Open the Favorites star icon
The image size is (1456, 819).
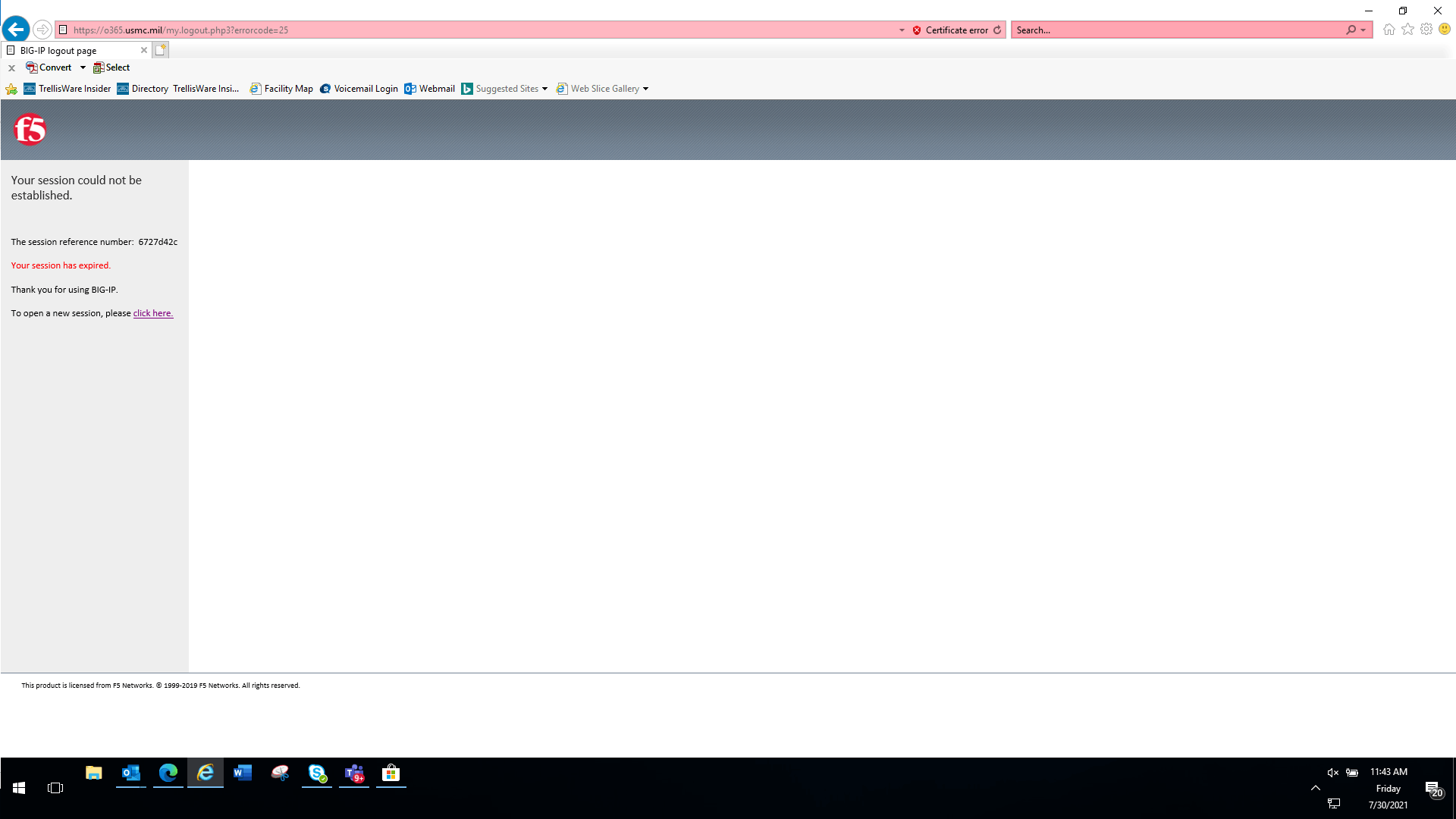[1407, 30]
